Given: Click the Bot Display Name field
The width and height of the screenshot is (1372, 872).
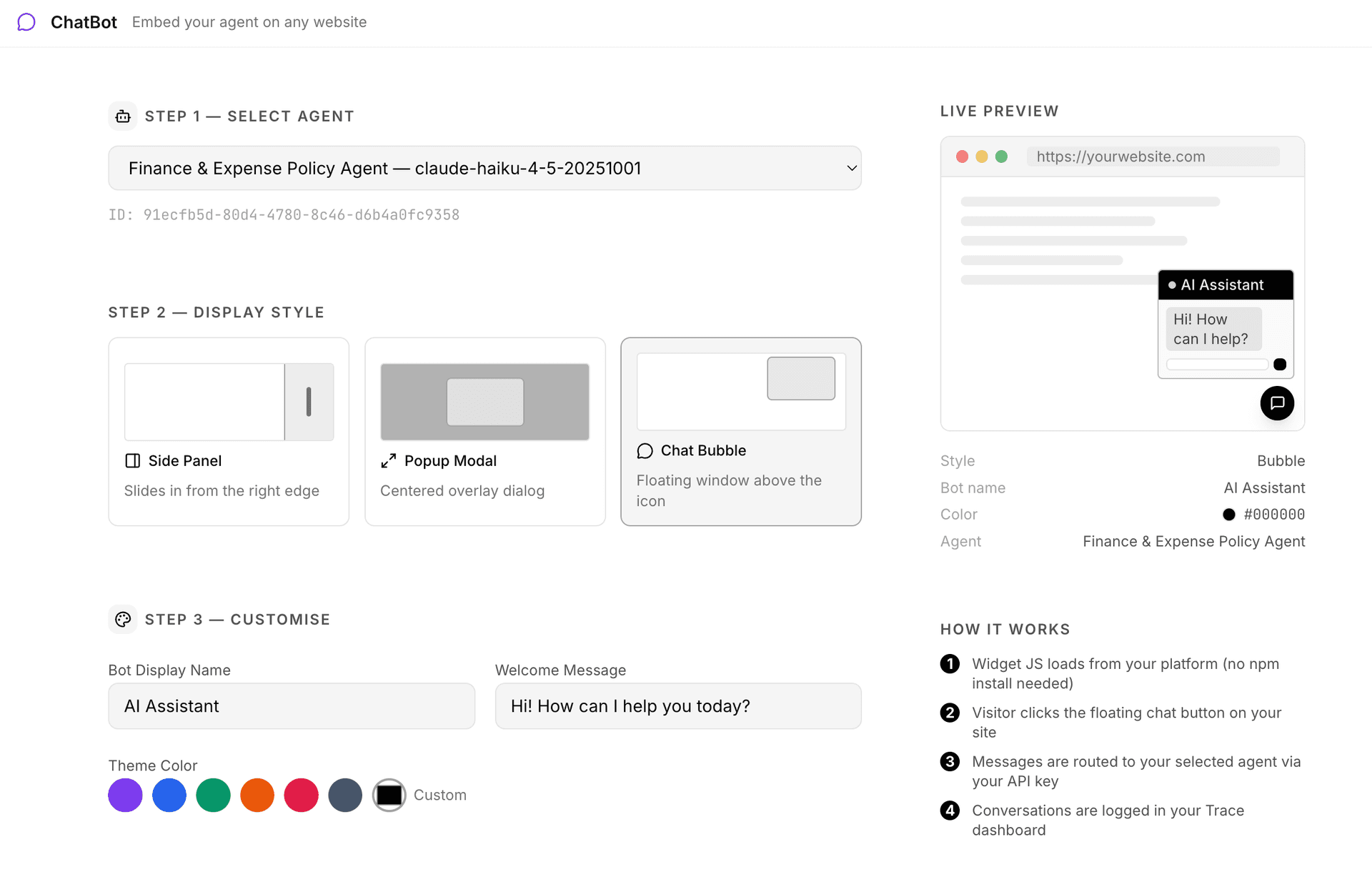Looking at the screenshot, I should click(x=292, y=706).
